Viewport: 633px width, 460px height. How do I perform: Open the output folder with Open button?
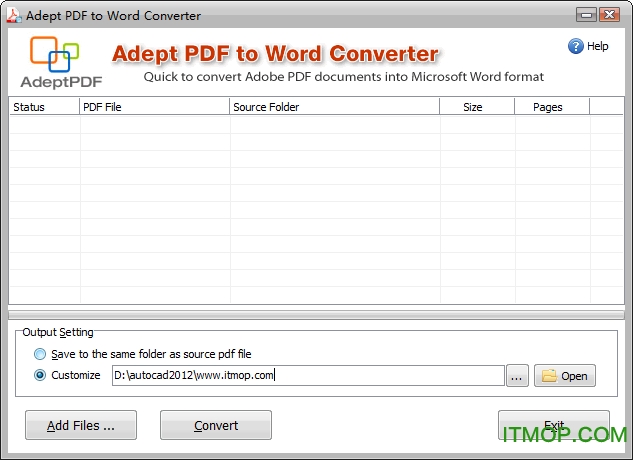[565, 376]
